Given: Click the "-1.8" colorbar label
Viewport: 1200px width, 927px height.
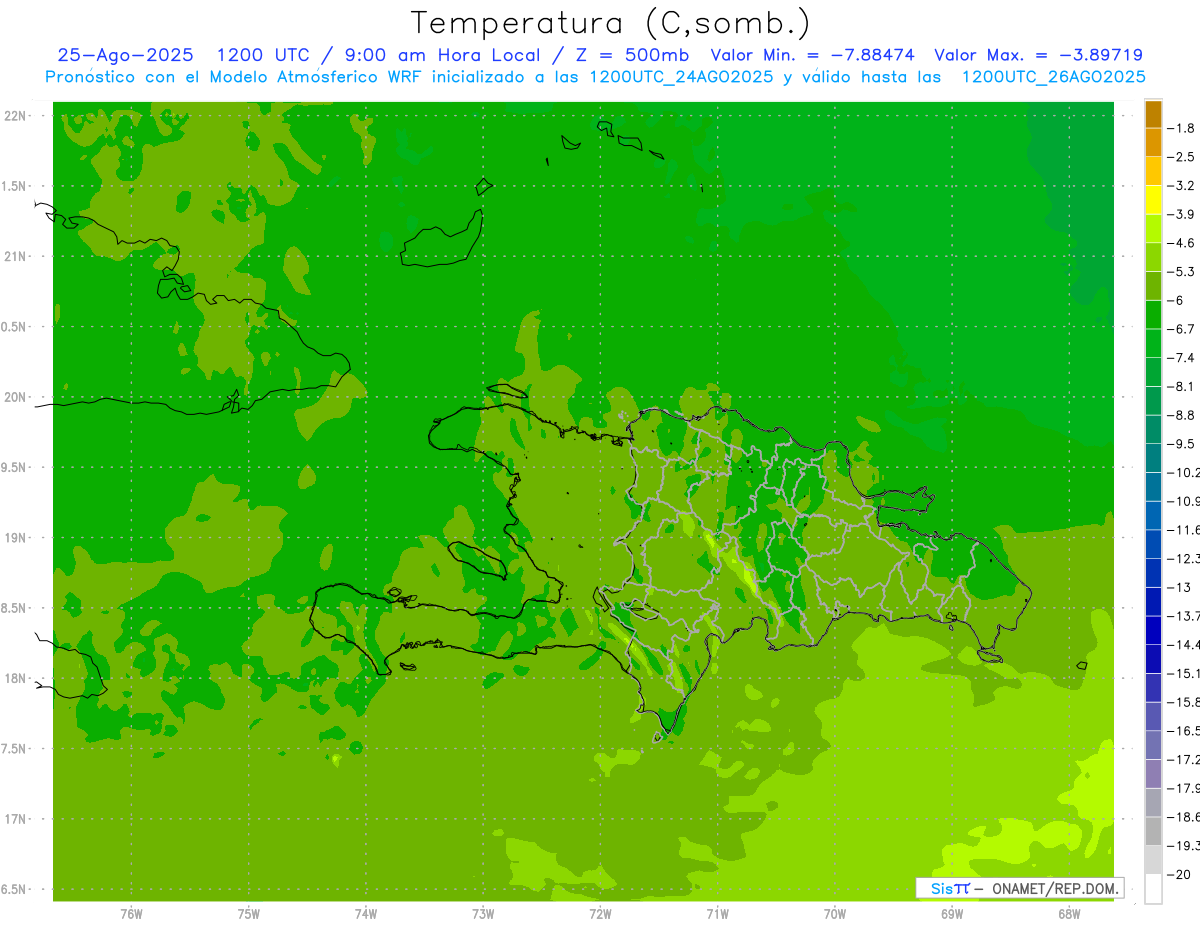Looking at the screenshot, I should pyautogui.click(x=1182, y=128).
